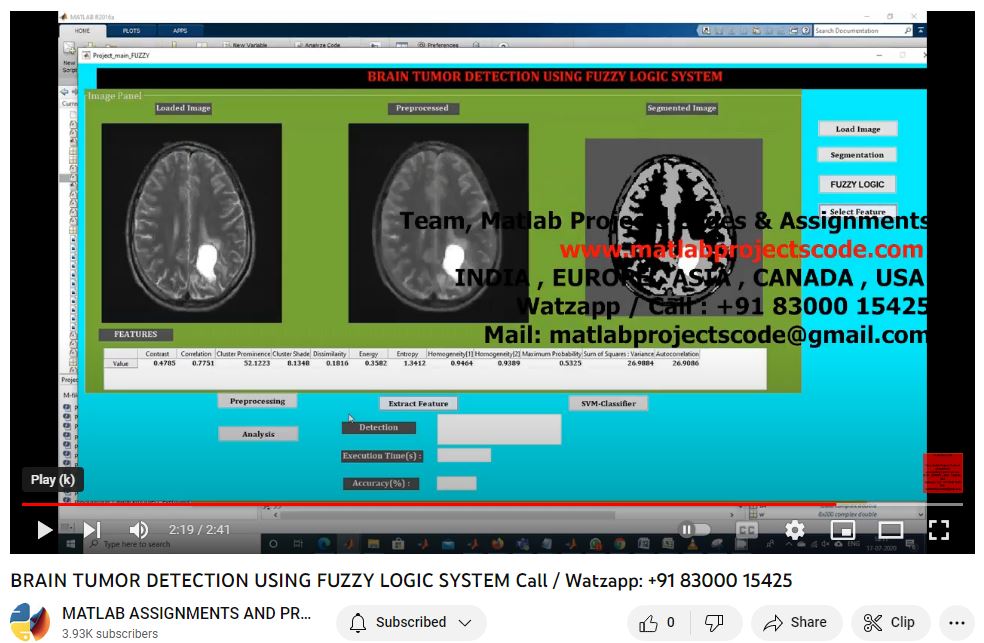This screenshot has height=643, width=984.
Task: Open the more actions menu
Action: 956,622
